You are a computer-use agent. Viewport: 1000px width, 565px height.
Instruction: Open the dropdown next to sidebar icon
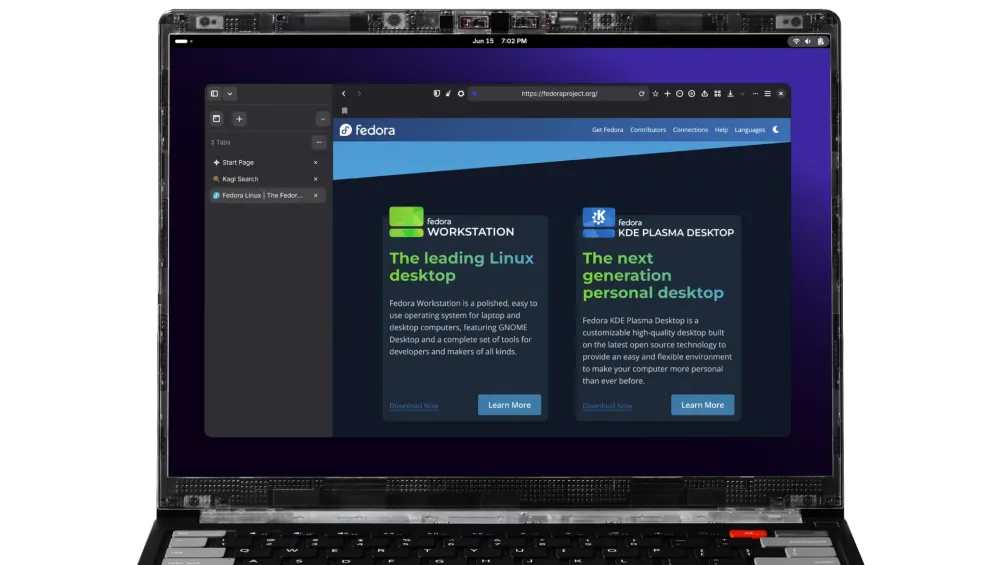230,94
